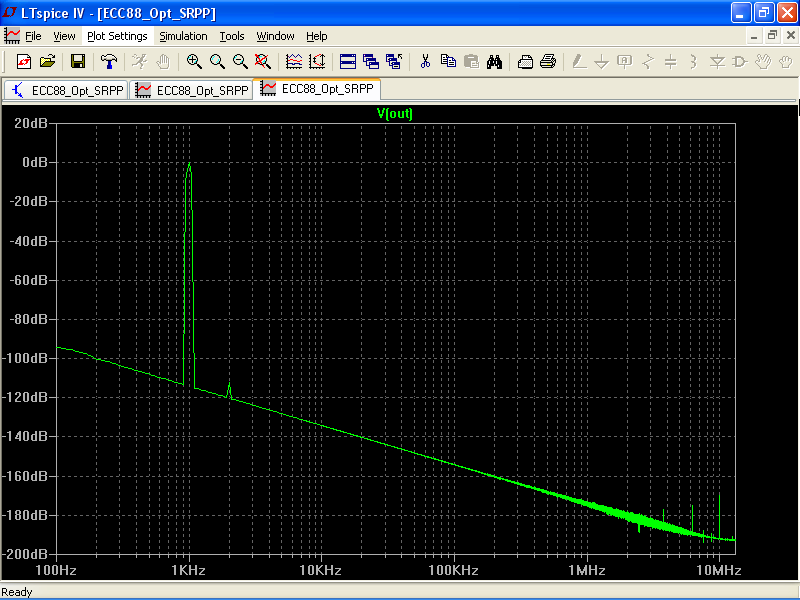Screen dimensions: 800x600
Task: Click the 10MHz horizontal axis label
Action: point(719,570)
